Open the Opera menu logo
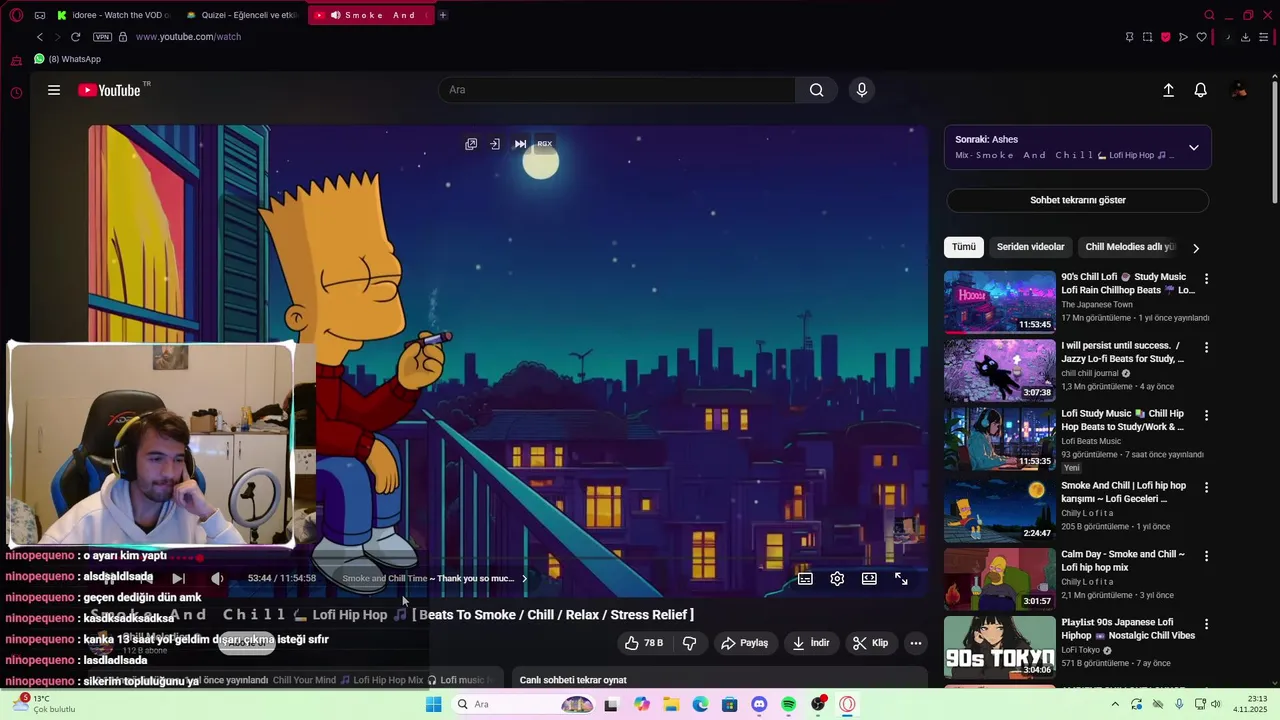The image size is (1280, 720). [16, 15]
